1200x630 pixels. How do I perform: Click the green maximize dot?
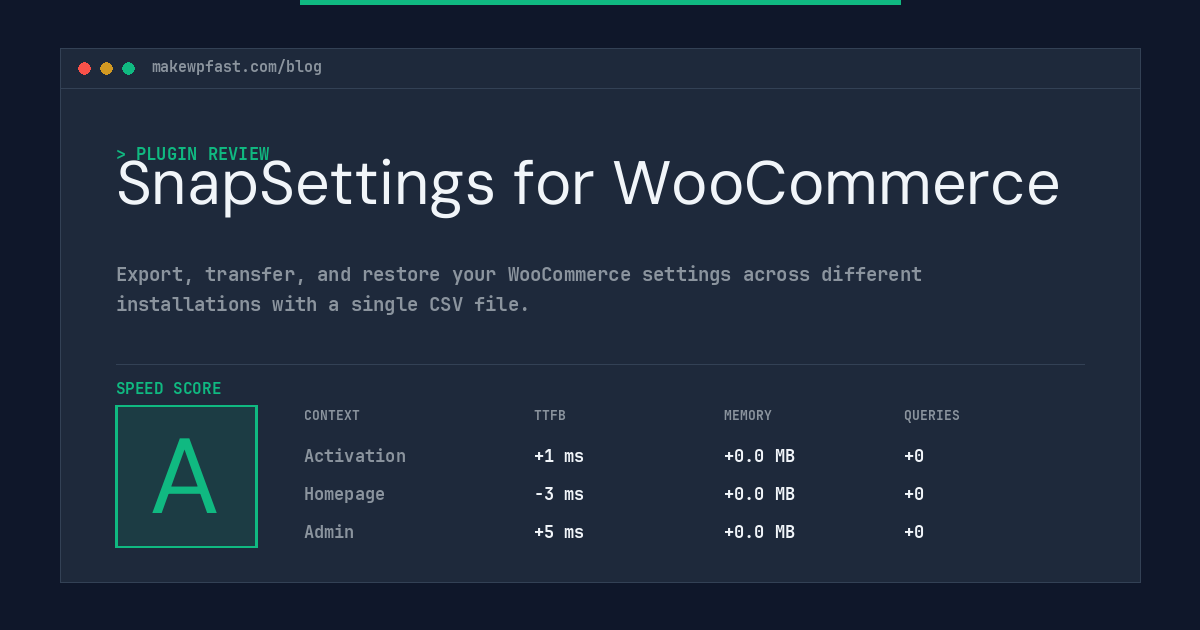(x=129, y=68)
